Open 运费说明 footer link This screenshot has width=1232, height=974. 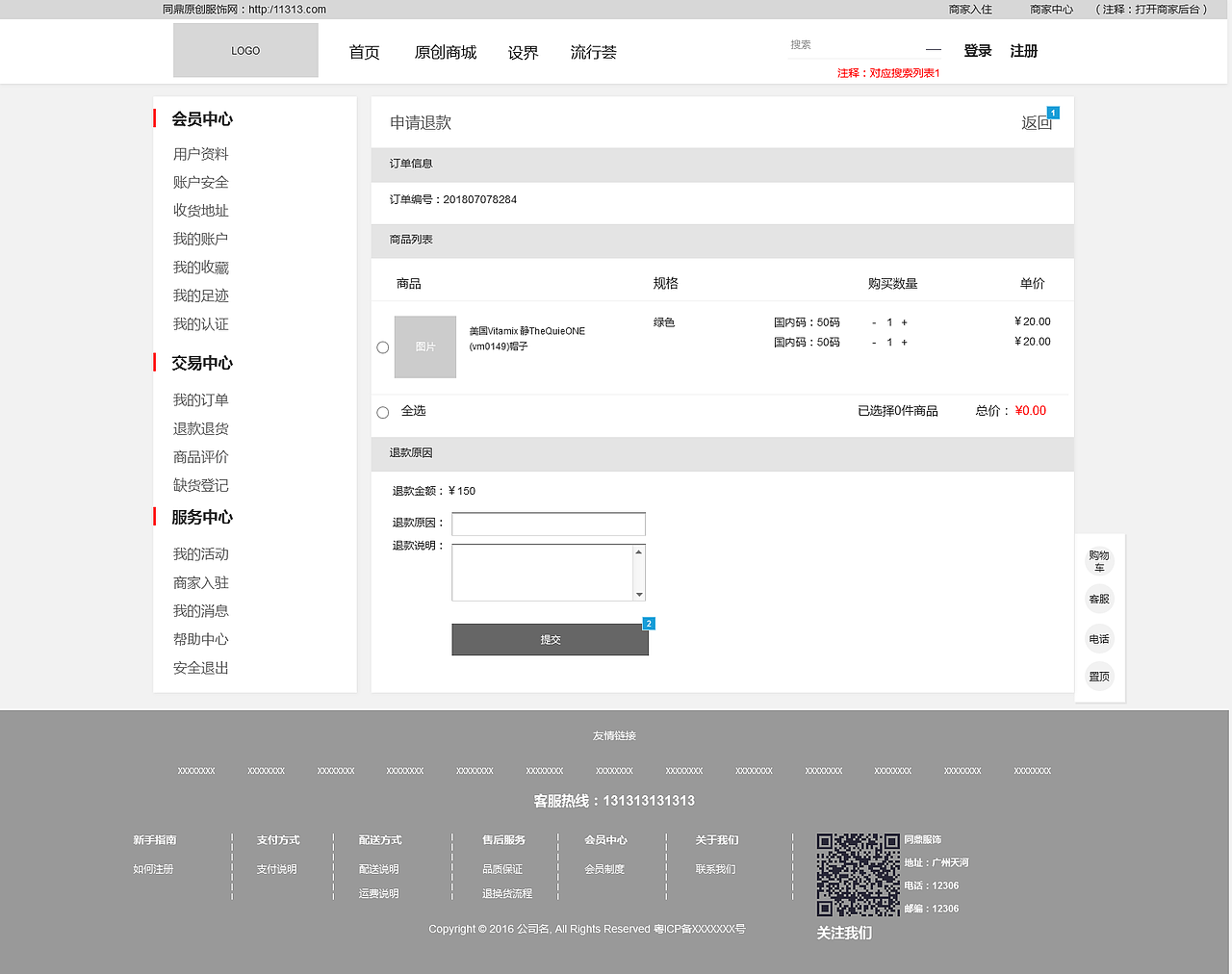pyautogui.click(x=379, y=894)
